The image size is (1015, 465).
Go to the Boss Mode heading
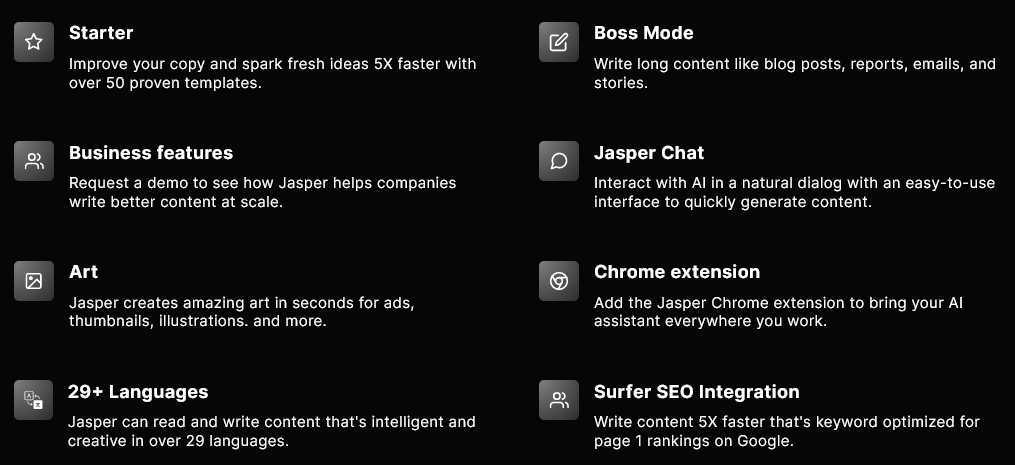pos(643,33)
